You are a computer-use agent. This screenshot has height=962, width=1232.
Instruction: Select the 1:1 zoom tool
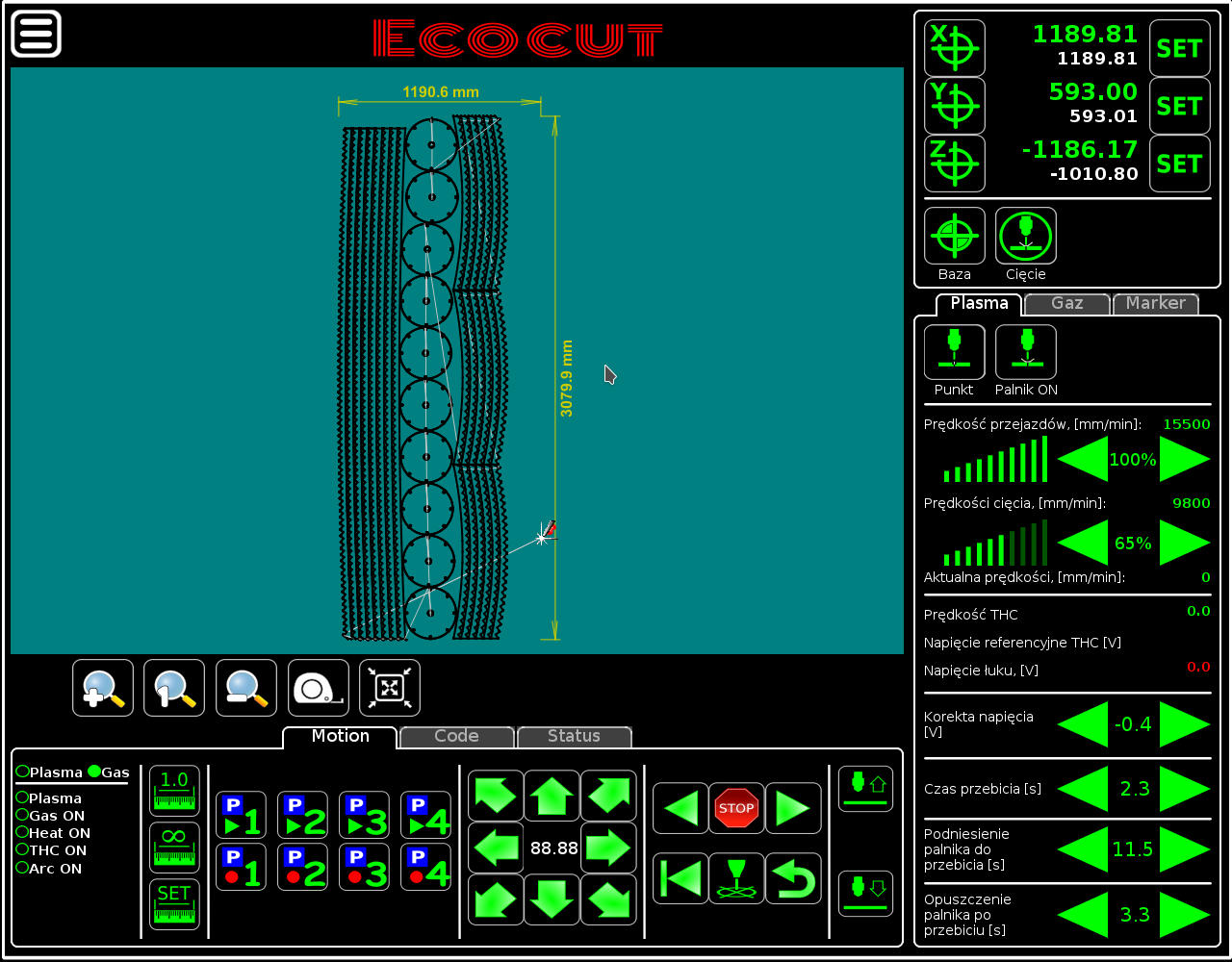coord(174,687)
